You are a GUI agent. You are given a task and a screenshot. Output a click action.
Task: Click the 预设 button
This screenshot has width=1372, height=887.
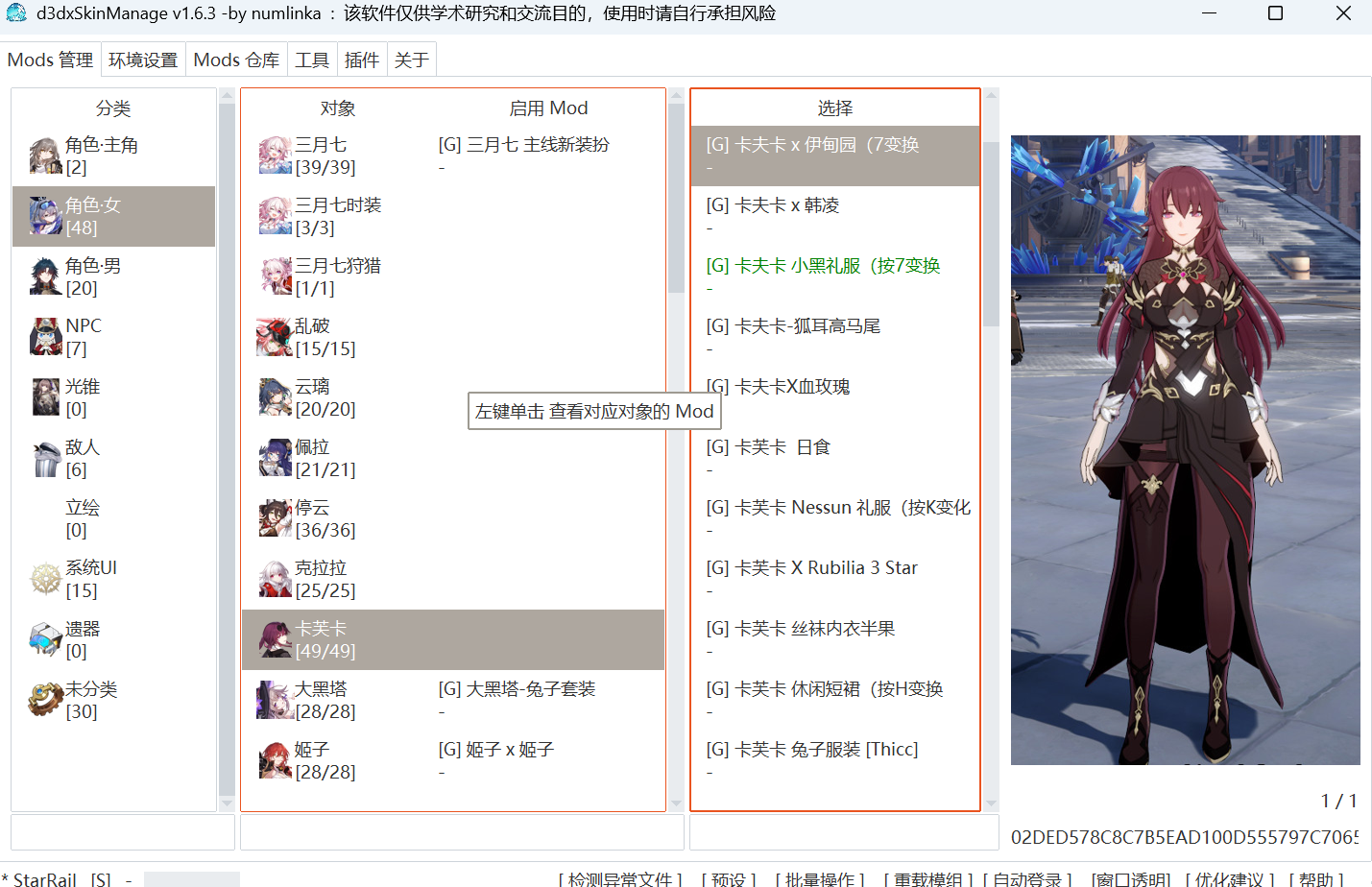729,879
